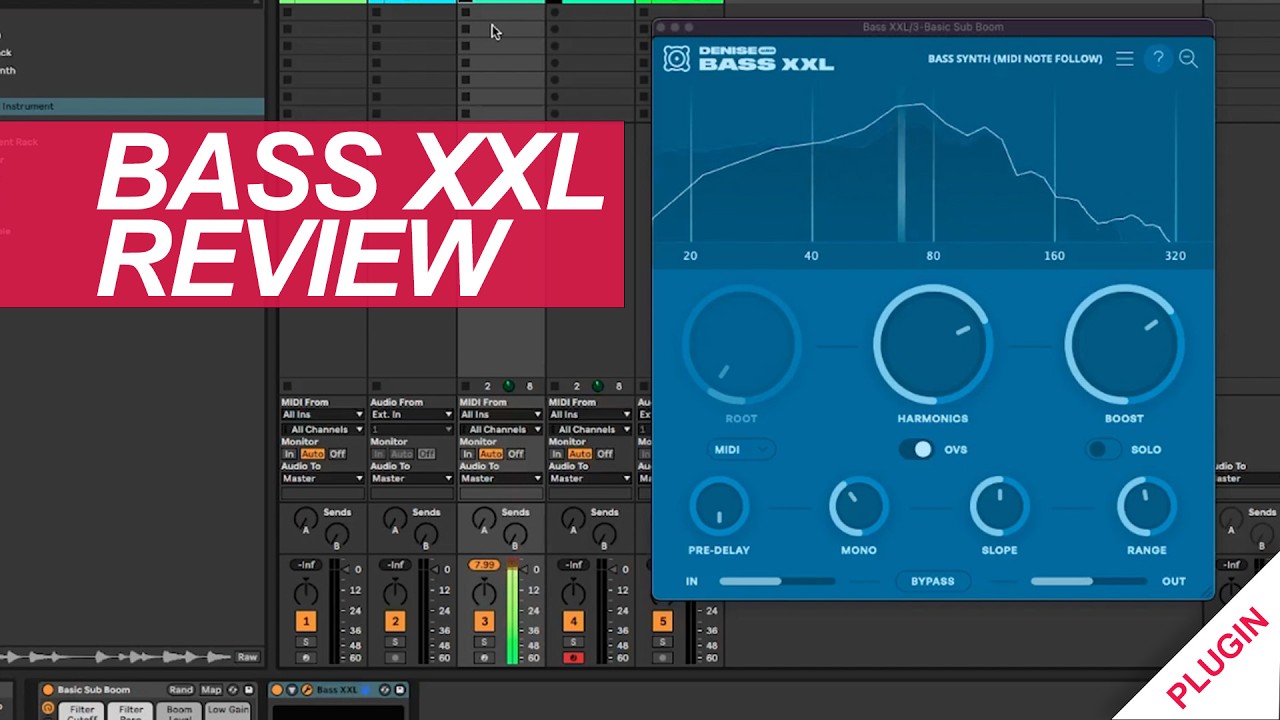Click hot-swap icon on Bass XXL device
This screenshot has width=1280, height=720.
tap(383, 690)
